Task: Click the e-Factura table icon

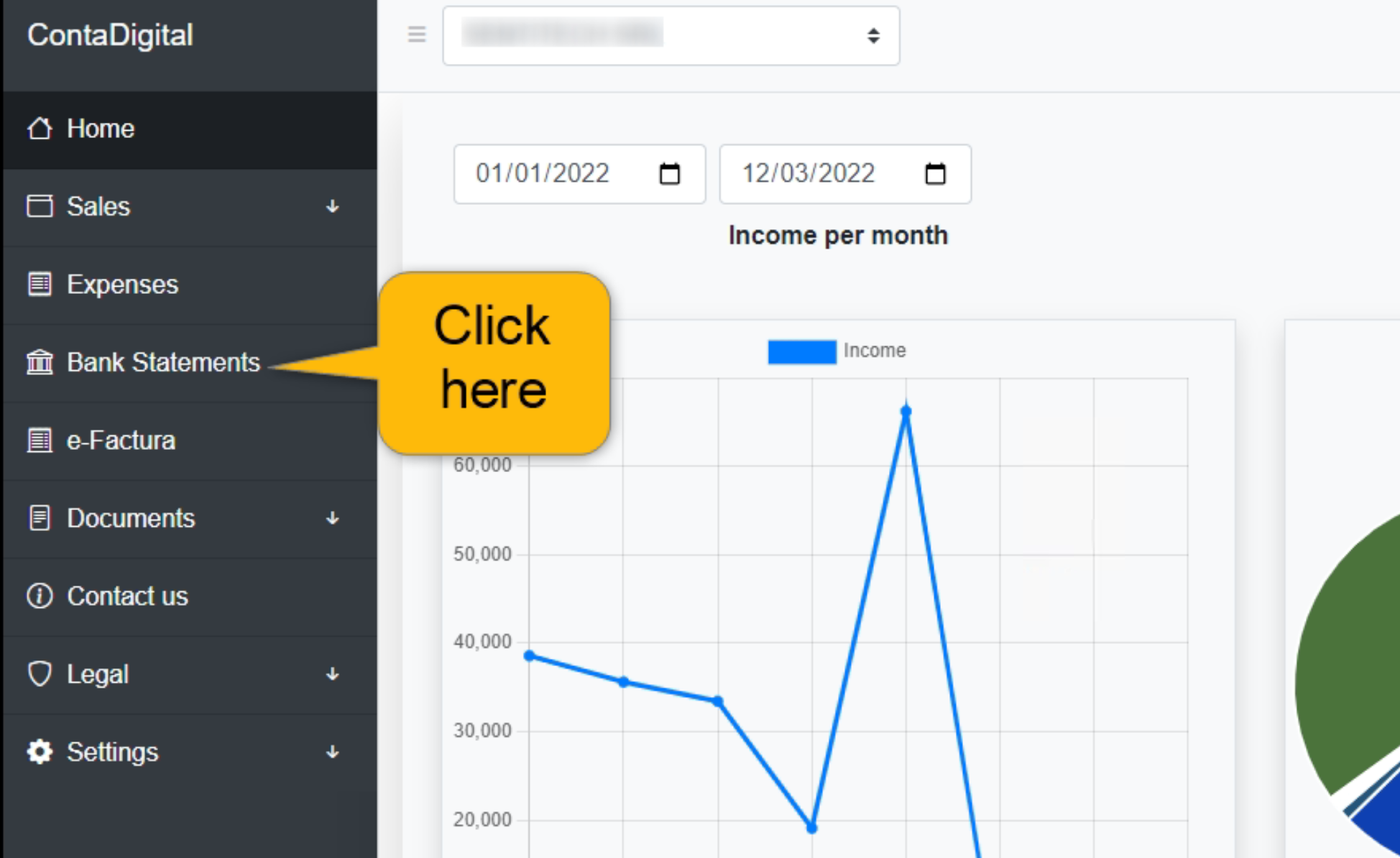Action: click(x=40, y=440)
